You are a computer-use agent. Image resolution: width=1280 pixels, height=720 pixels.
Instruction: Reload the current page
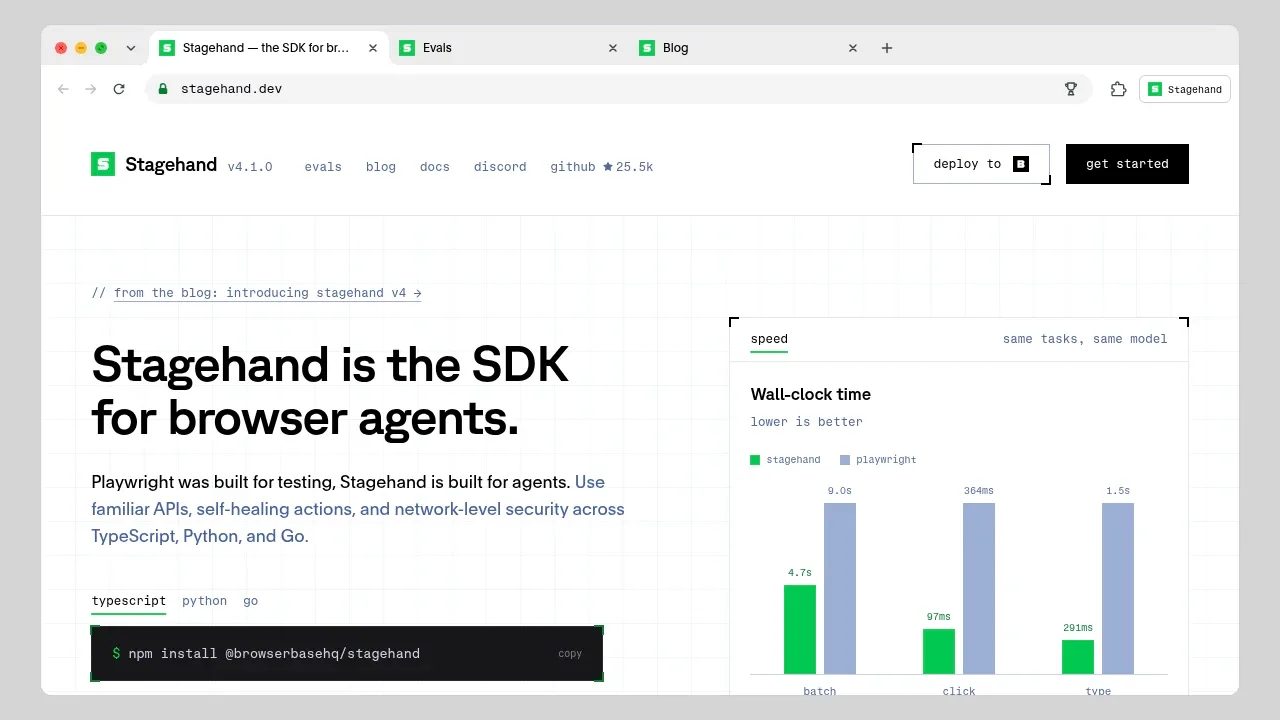[x=119, y=89]
